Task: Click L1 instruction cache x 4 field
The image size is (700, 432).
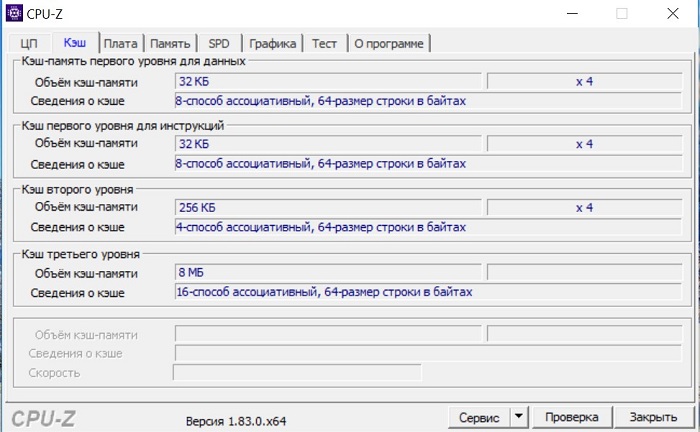Action: [x=584, y=144]
